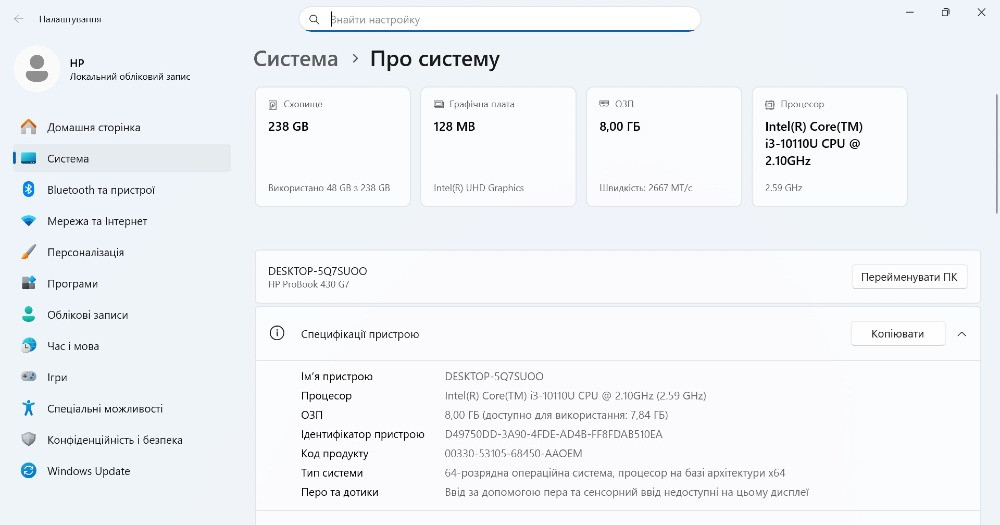Click the Windows Update sync icon
This screenshot has height=525, width=1000.
pos(29,471)
